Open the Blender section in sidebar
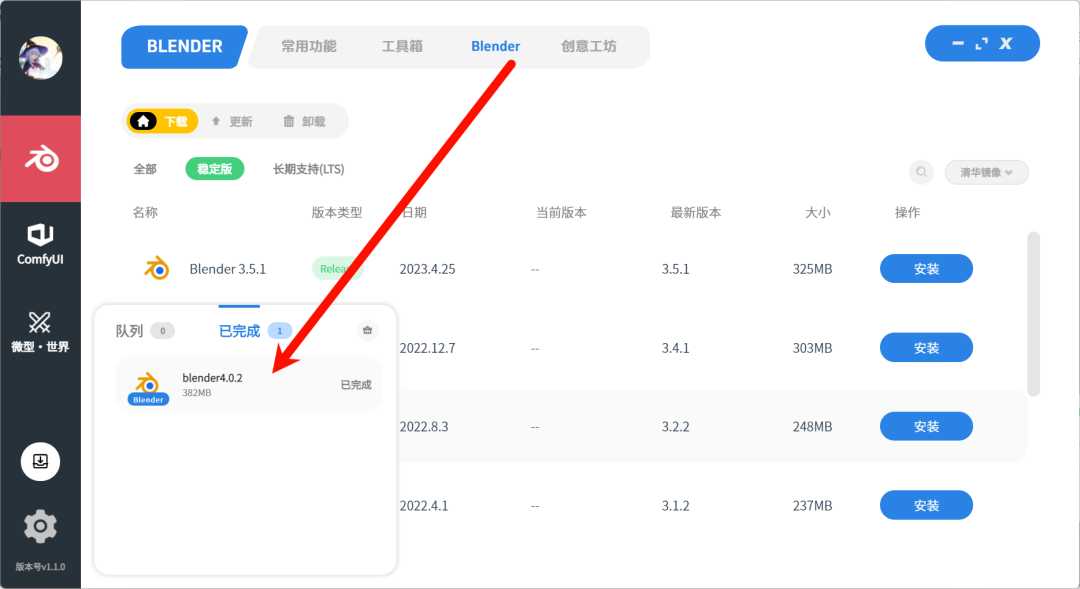The width and height of the screenshot is (1080, 589). tap(40, 159)
